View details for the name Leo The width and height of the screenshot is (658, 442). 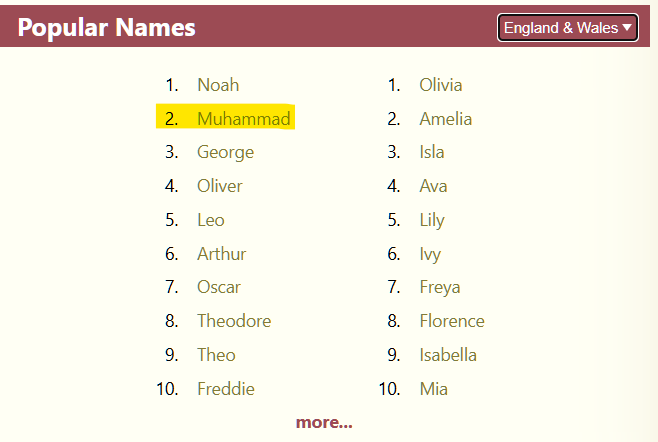pyautogui.click(x=211, y=220)
